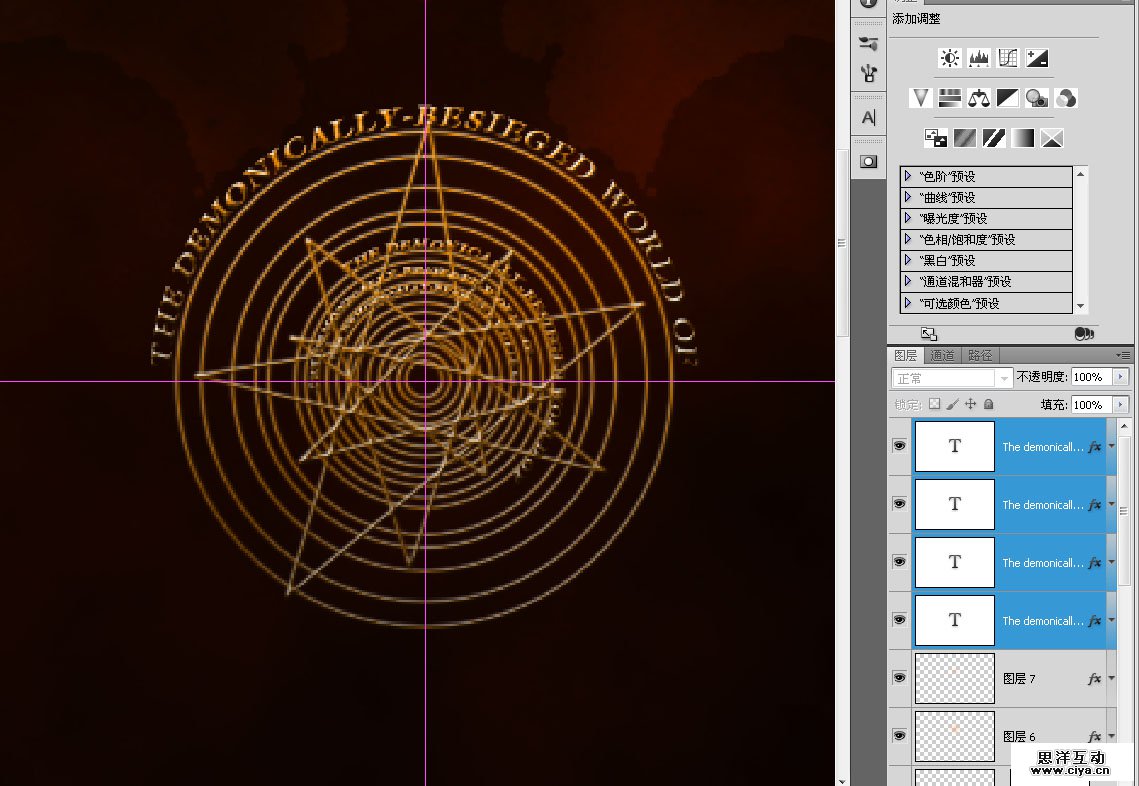Expand the "曲线"预设 presets group
Screen dimensions: 1139x786
click(908, 197)
